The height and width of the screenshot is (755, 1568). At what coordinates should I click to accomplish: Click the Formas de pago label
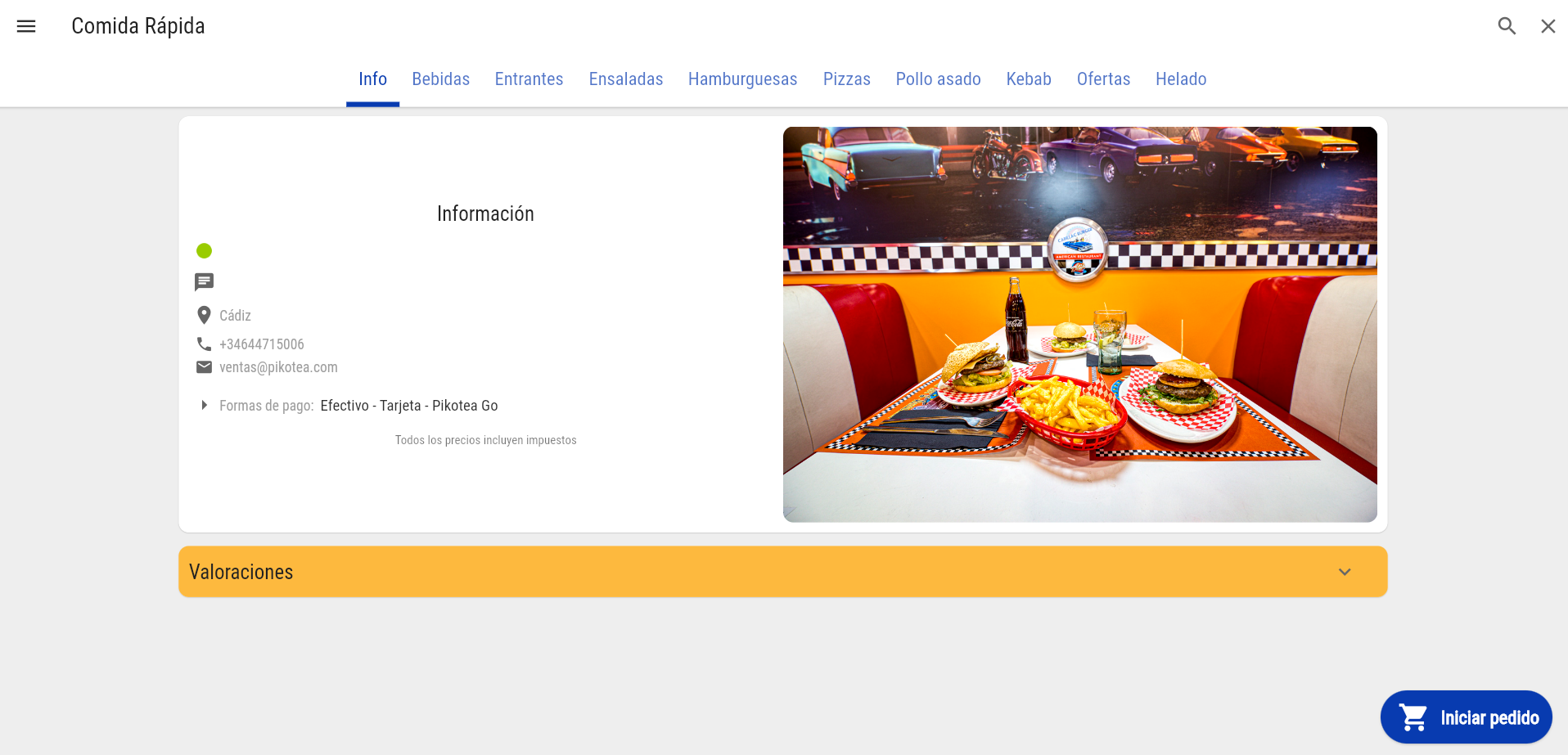tap(267, 406)
